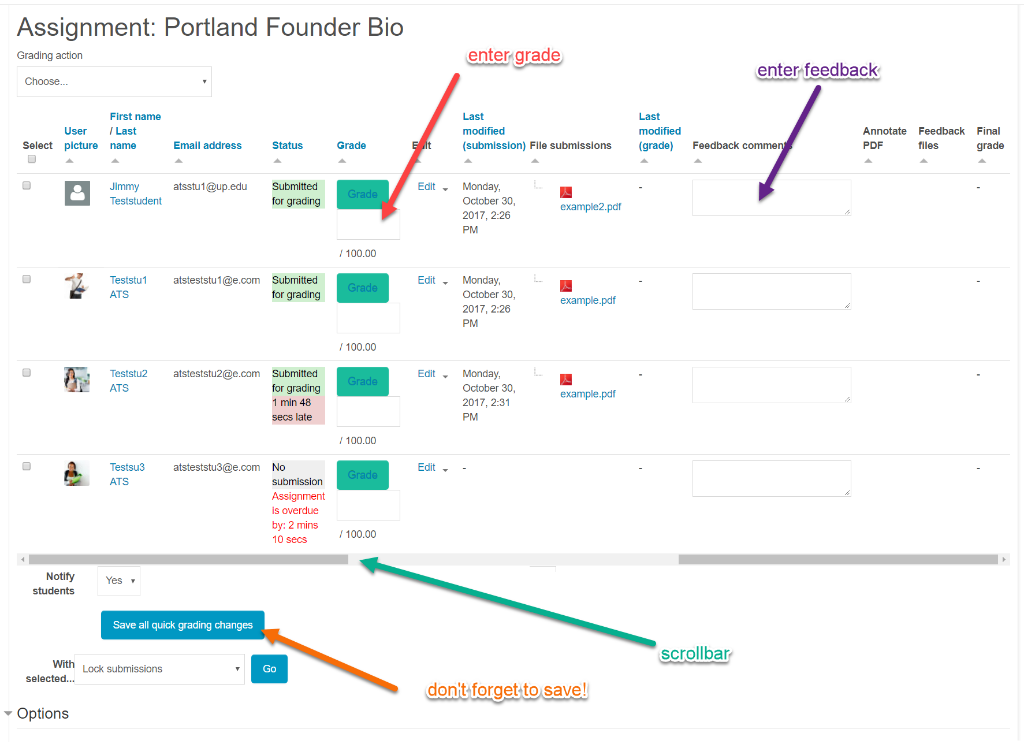This screenshot has height=744, width=1024.
Task: Click feedback comments box for Teststu1 ATS
Action: (771, 291)
